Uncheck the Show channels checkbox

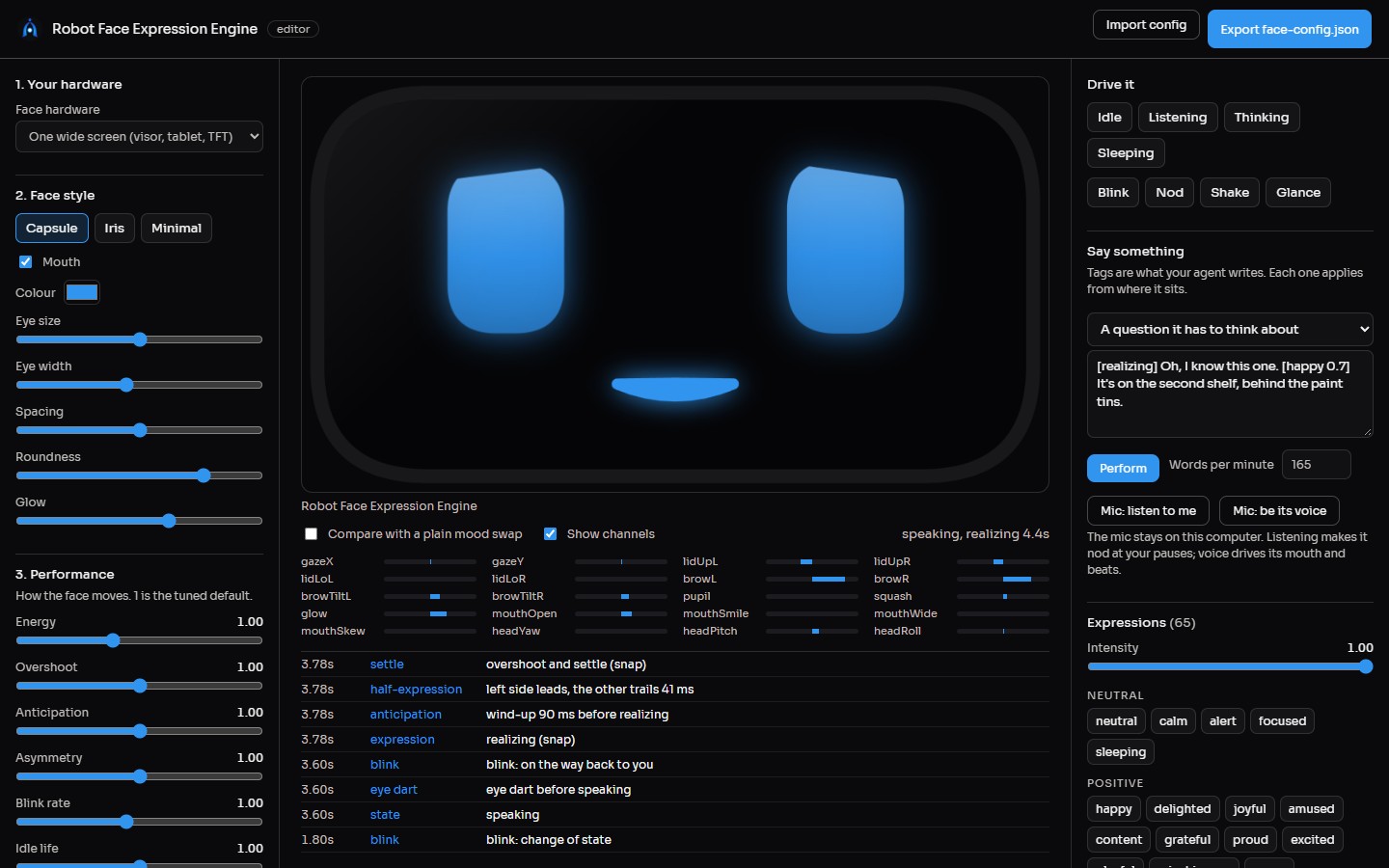tap(550, 534)
